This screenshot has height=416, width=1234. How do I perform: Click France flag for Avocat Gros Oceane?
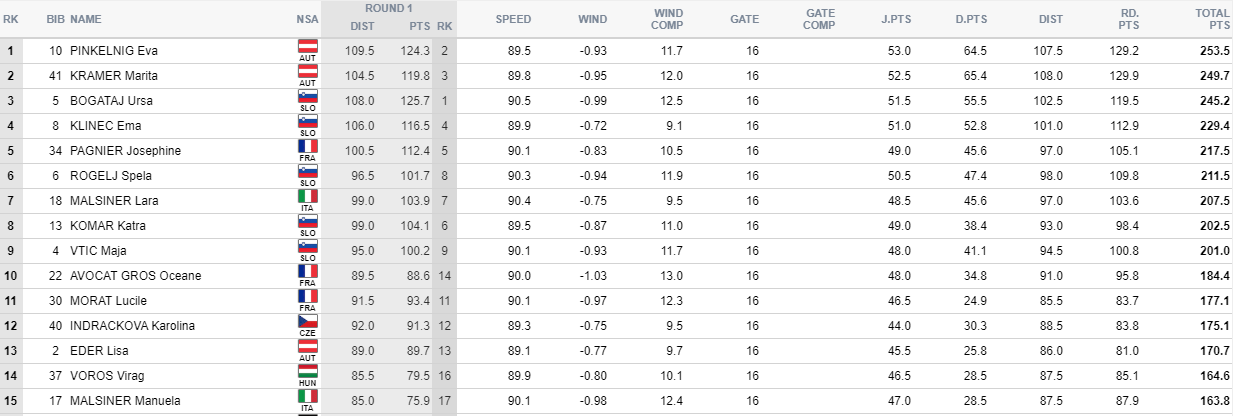[308, 272]
